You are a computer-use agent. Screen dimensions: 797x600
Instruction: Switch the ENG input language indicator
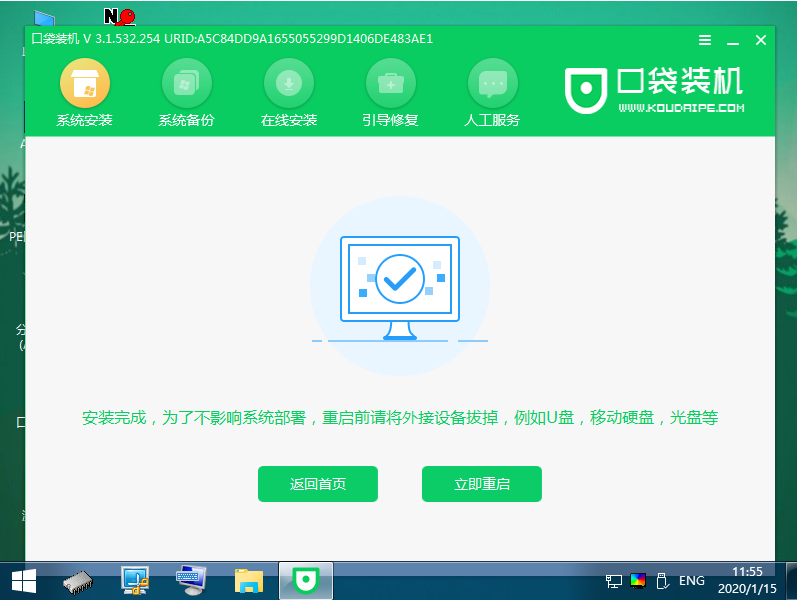pos(692,581)
